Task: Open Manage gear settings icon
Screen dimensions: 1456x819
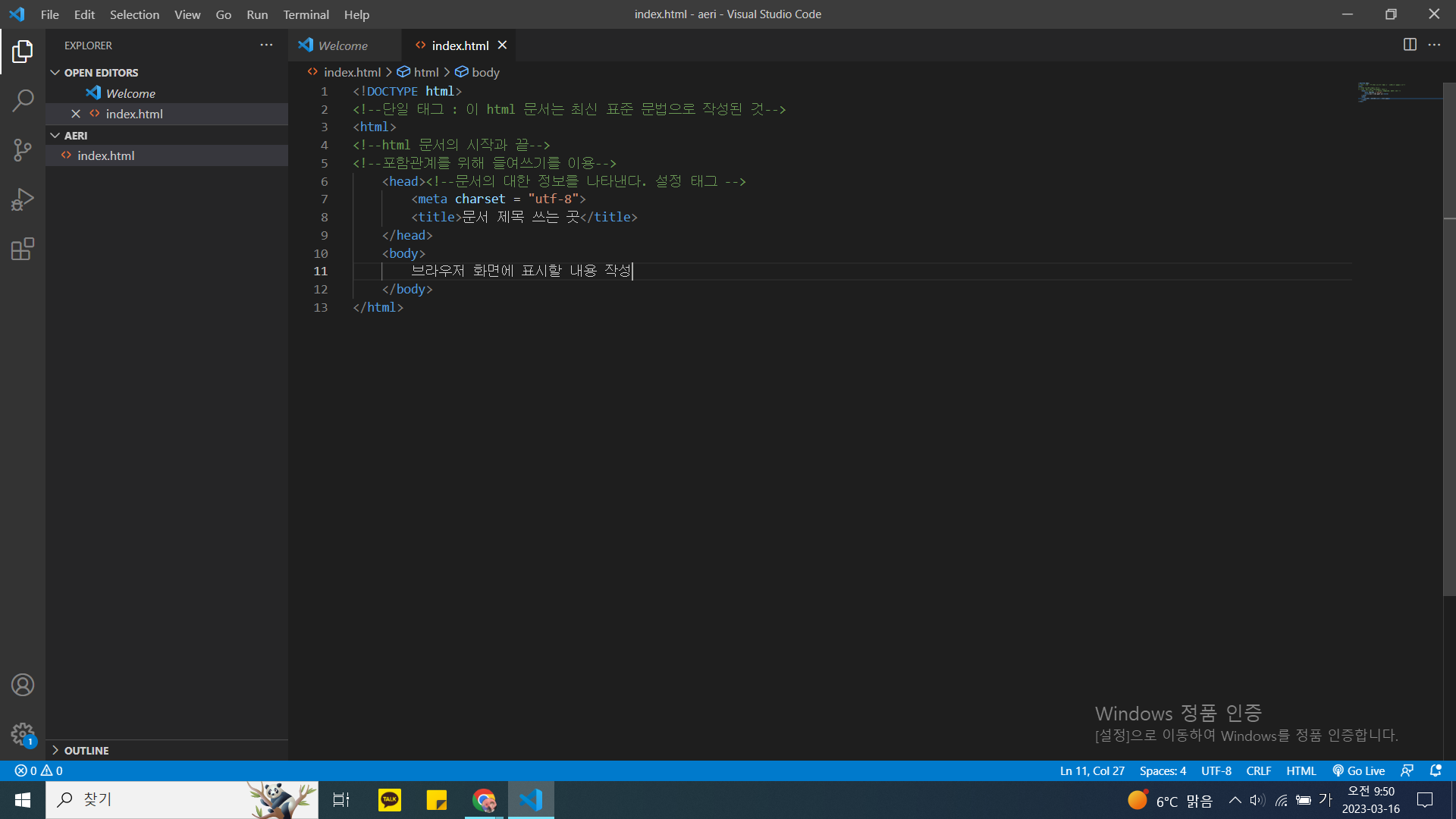Action: tap(23, 734)
